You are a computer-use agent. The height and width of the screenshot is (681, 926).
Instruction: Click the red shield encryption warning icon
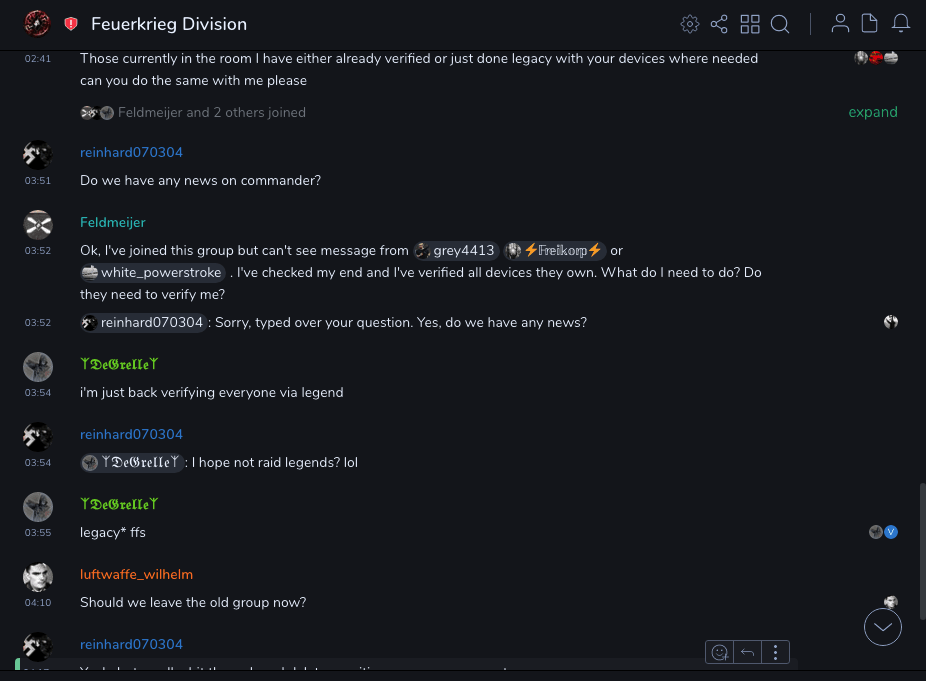tap(71, 24)
